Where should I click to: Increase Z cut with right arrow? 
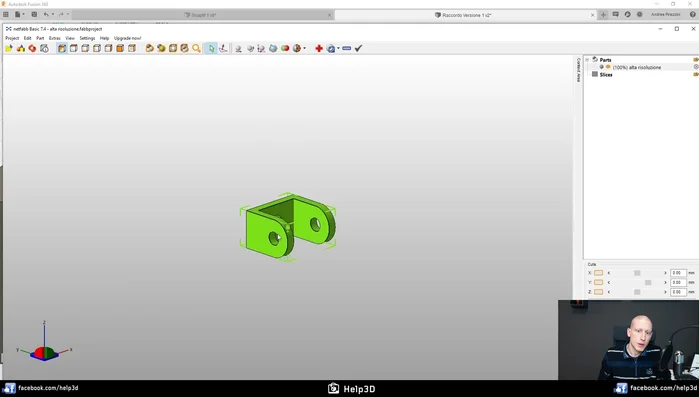coord(666,292)
